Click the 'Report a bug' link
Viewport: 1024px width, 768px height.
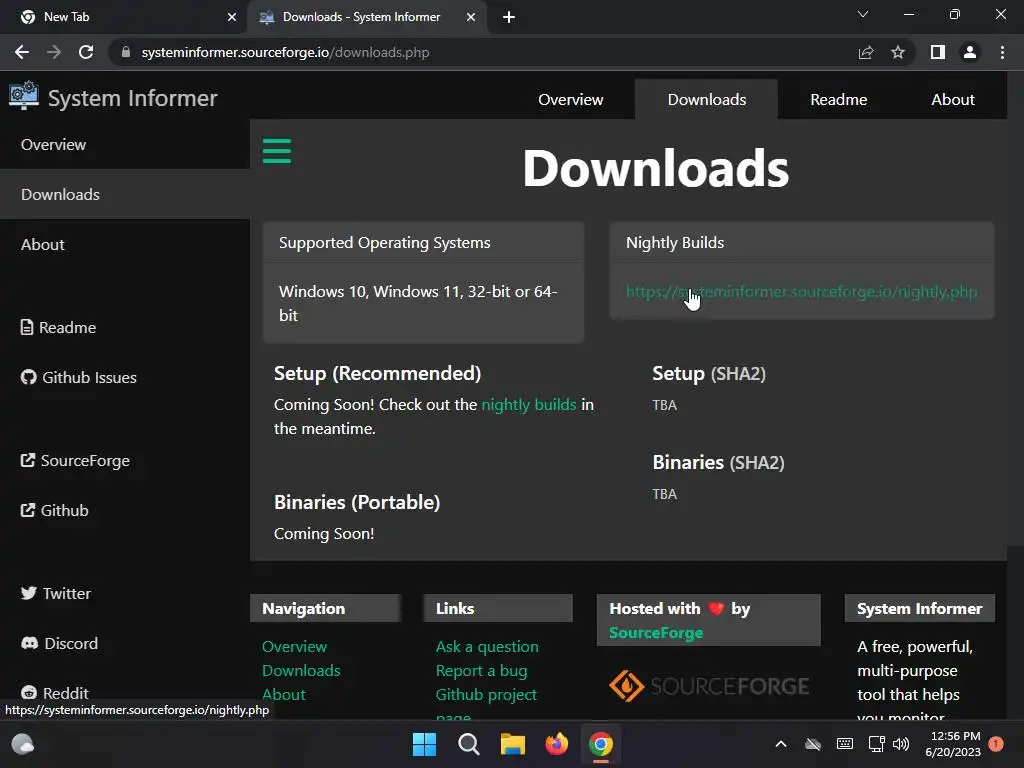coord(481,671)
